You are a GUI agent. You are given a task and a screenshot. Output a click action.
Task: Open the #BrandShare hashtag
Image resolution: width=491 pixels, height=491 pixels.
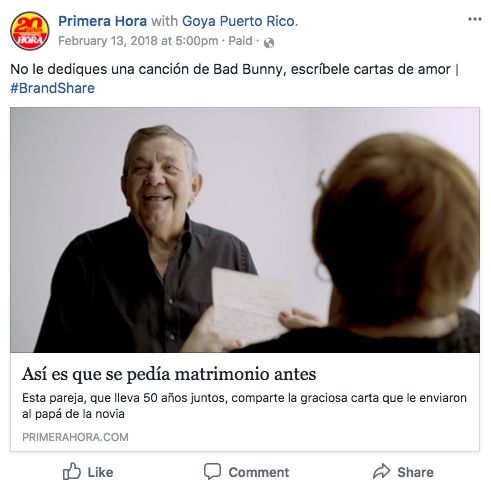tap(52, 88)
